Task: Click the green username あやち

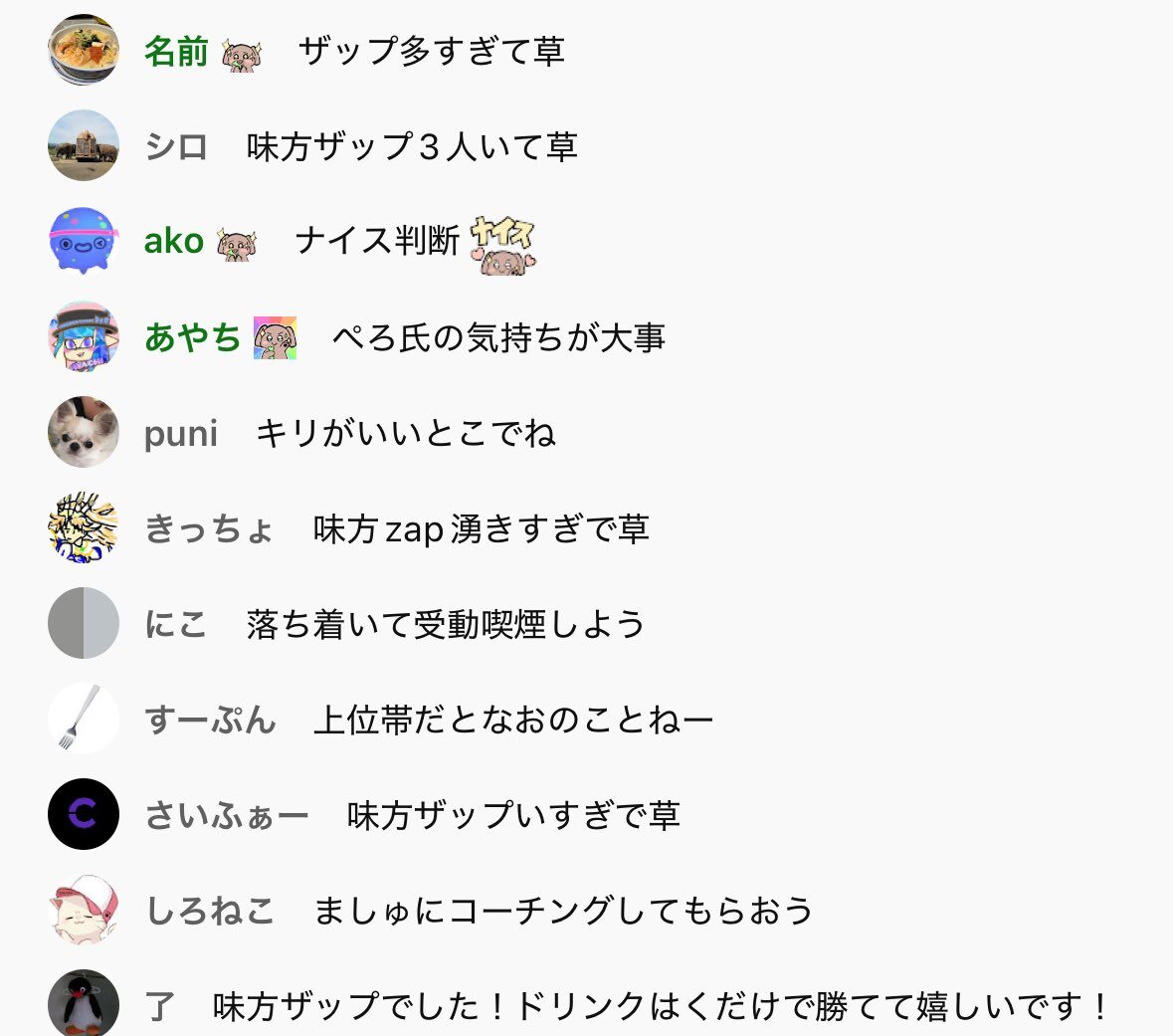Action: pos(192,336)
